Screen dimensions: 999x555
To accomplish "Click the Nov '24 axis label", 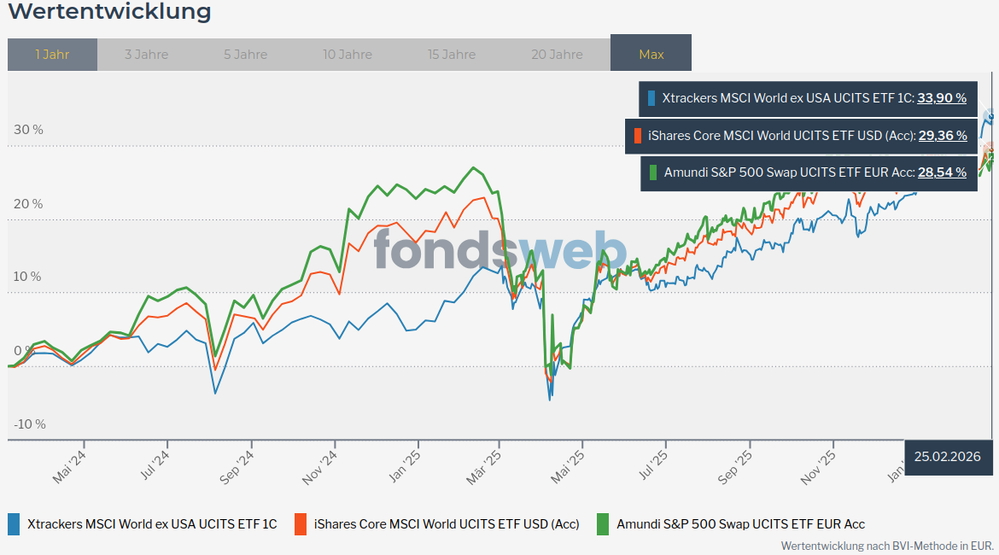I will [x=319, y=468].
